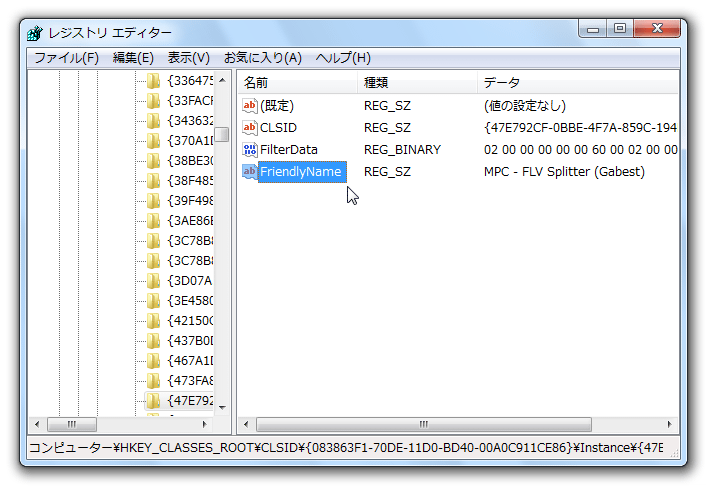Select the (既定) value name

[x=277, y=105]
